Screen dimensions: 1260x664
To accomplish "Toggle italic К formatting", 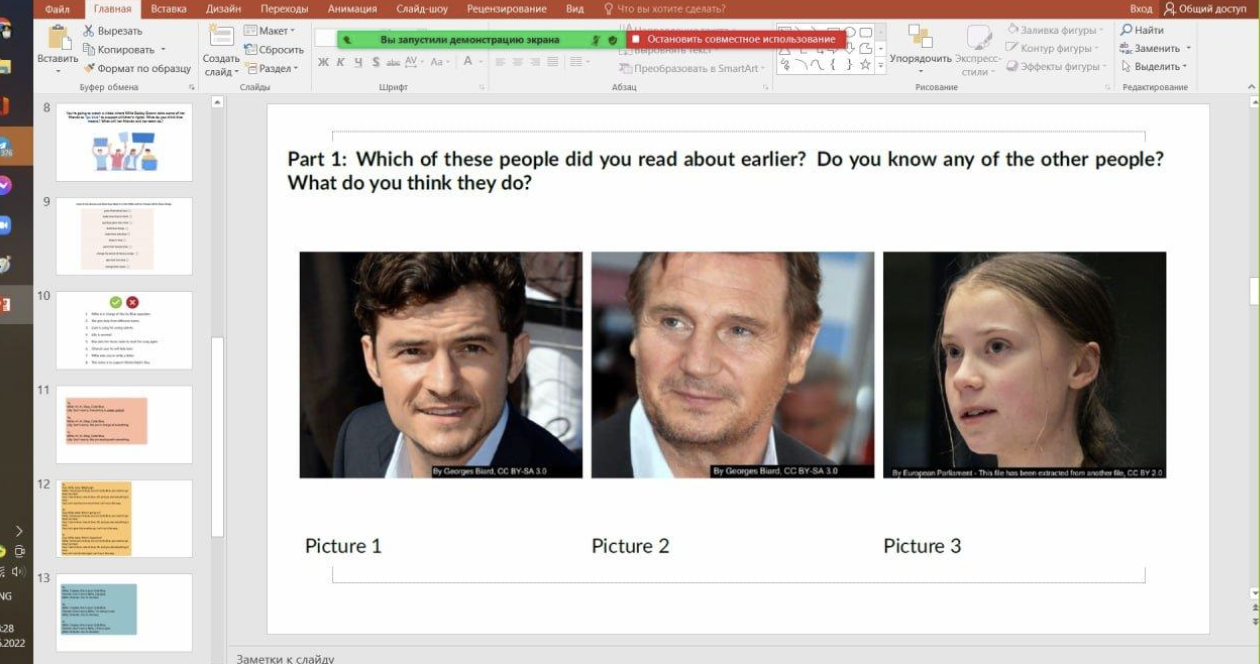I will click(341, 62).
